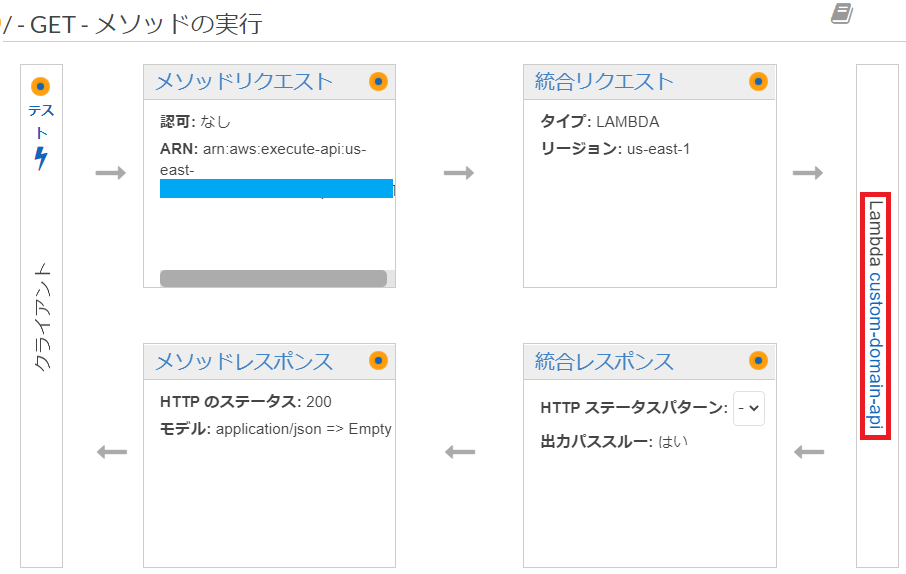Click the blue lightning bolt test icon

pyautogui.click(x=40, y=158)
